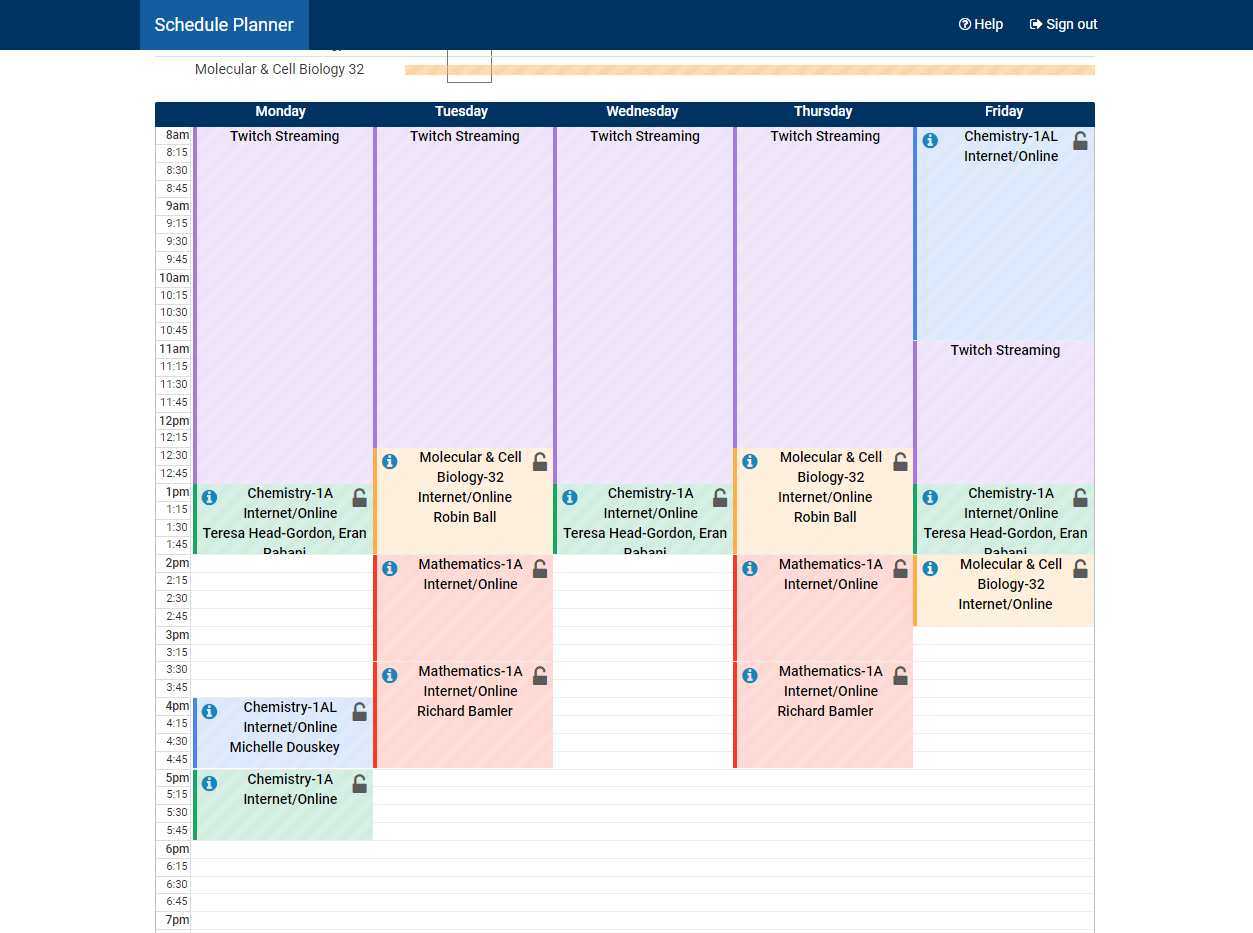Screen dimensions: 1253x933
Task: Click info icon on Tuesday's 2pm Mathematics-1A
Action: point(389,568)
